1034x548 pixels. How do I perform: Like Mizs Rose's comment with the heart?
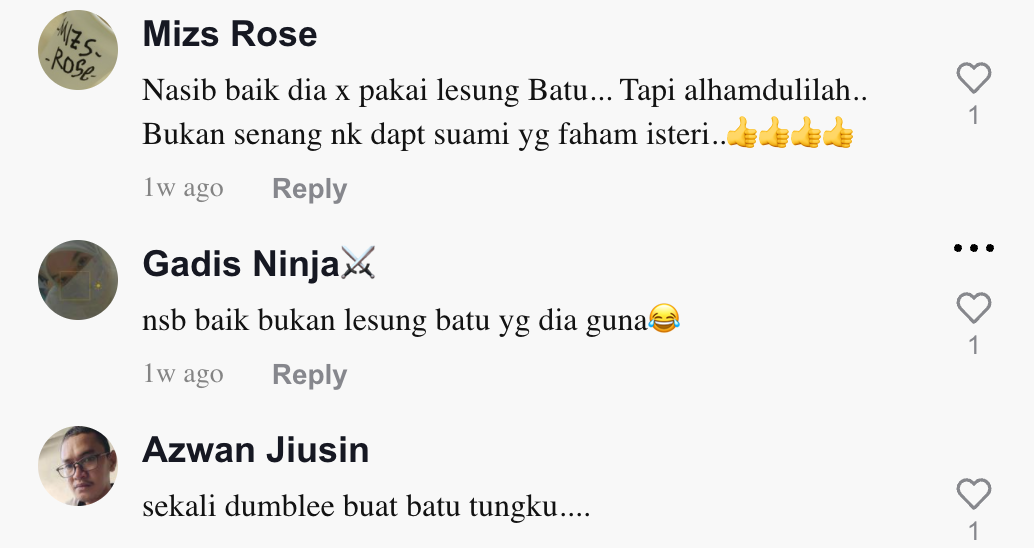973,78
